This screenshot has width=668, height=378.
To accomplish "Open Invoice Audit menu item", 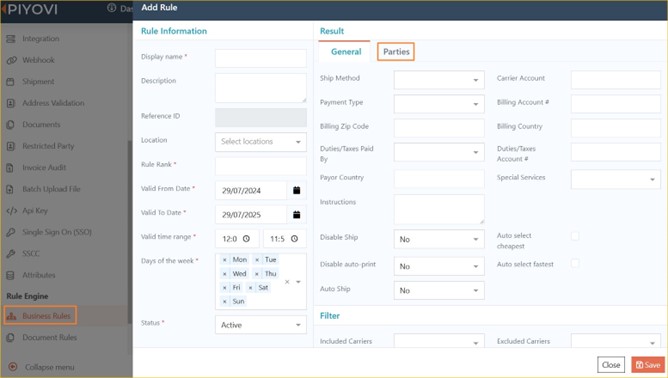I will [x=44, y=168].
